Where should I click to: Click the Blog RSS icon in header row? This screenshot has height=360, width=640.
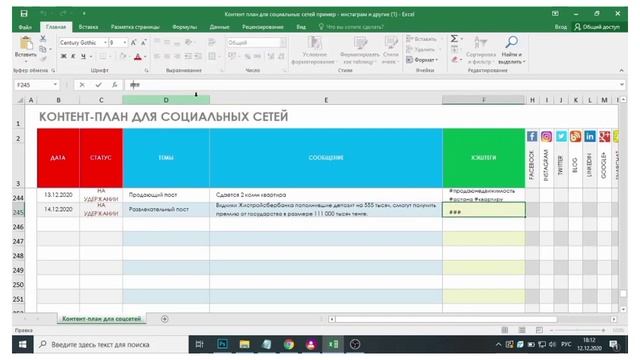pyautogui.click(x=576, y=136)
